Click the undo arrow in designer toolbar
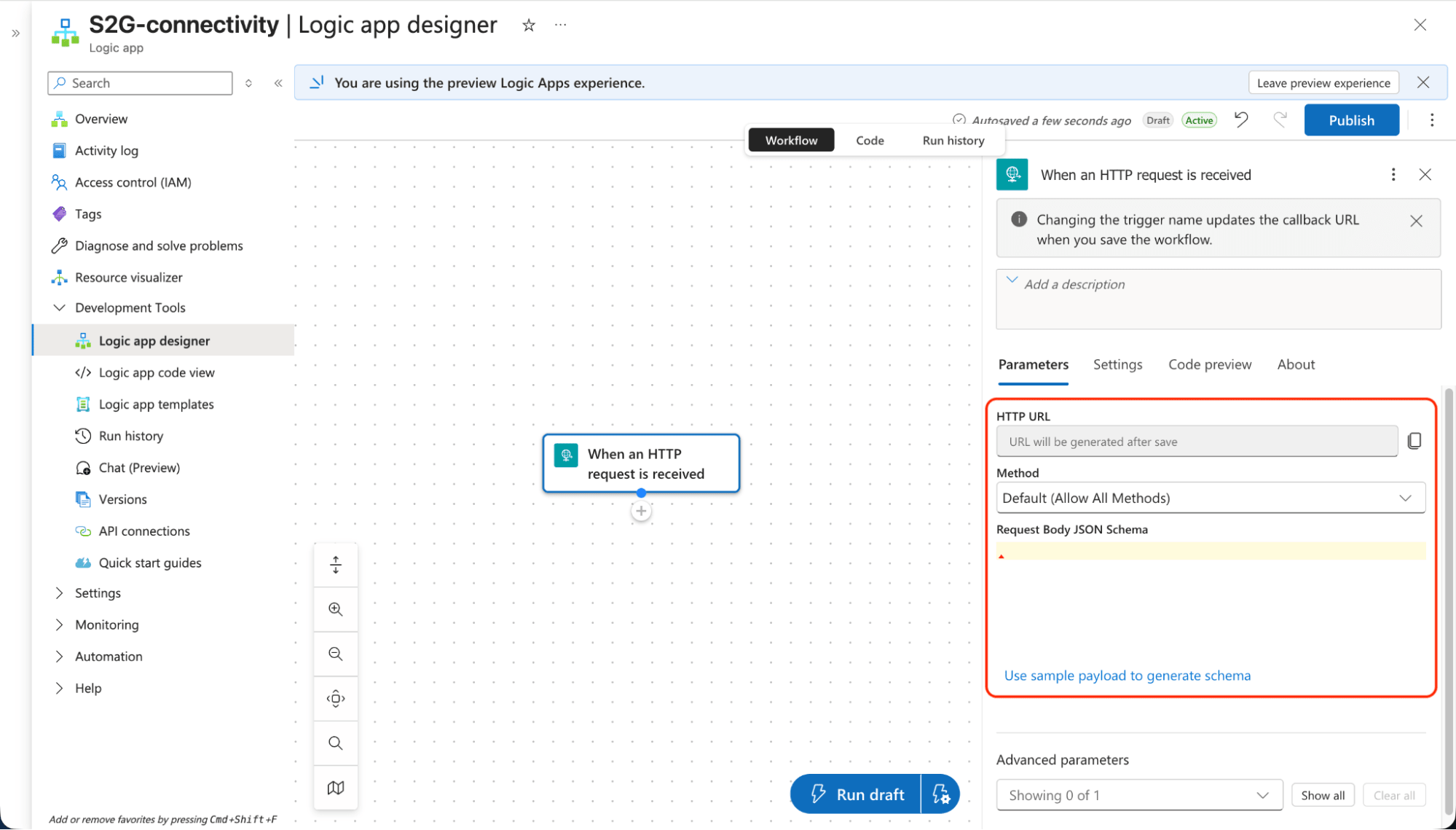This screenshot has width=1456, height=830. point(1242,120)
